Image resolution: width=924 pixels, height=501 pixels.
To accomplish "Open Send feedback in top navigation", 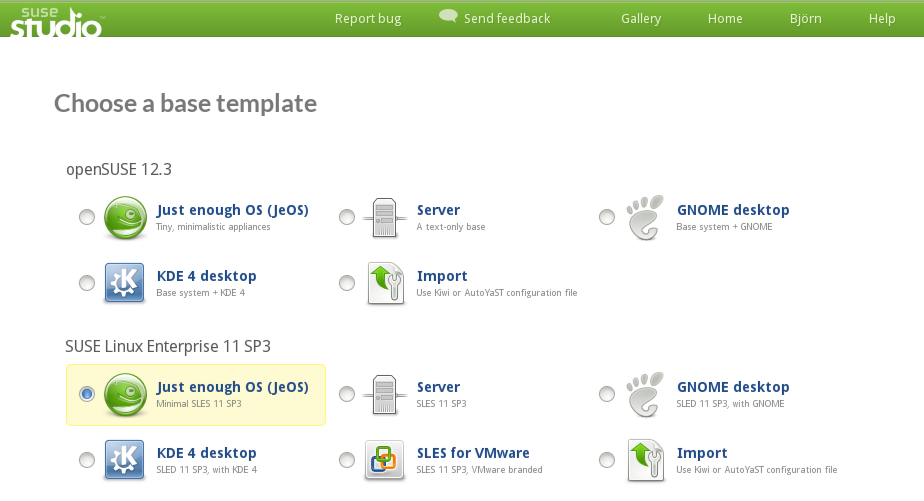I will [x=507, y=19].
